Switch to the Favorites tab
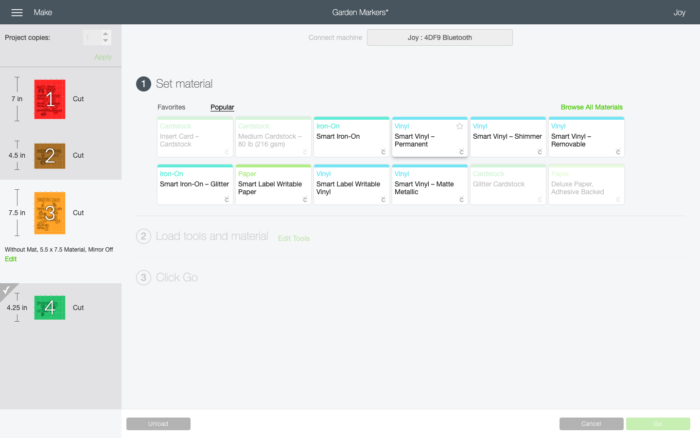Image resolution: width=700 pixels, height=438 pixels. coord(171,107)
